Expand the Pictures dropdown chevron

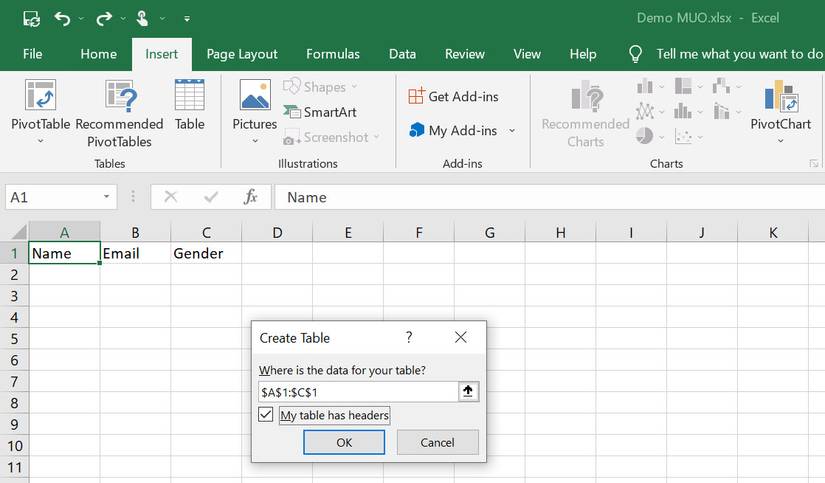tap(255, 141)
